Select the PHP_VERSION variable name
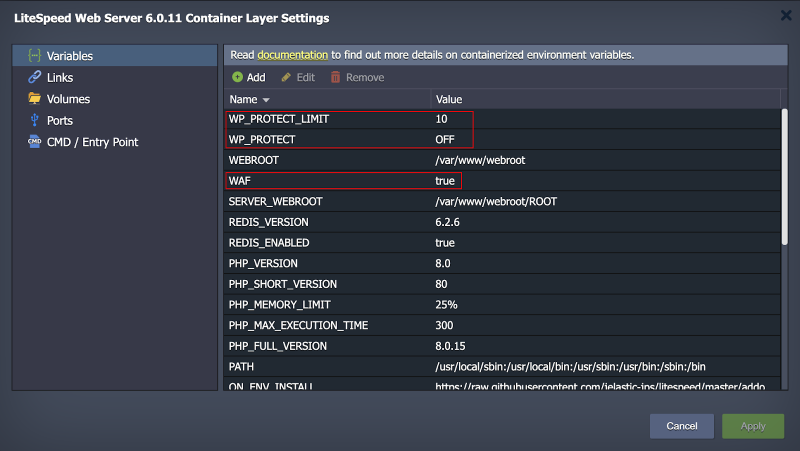Image resolution: width=800 pixels, height=451 pixels. [263, 263]
